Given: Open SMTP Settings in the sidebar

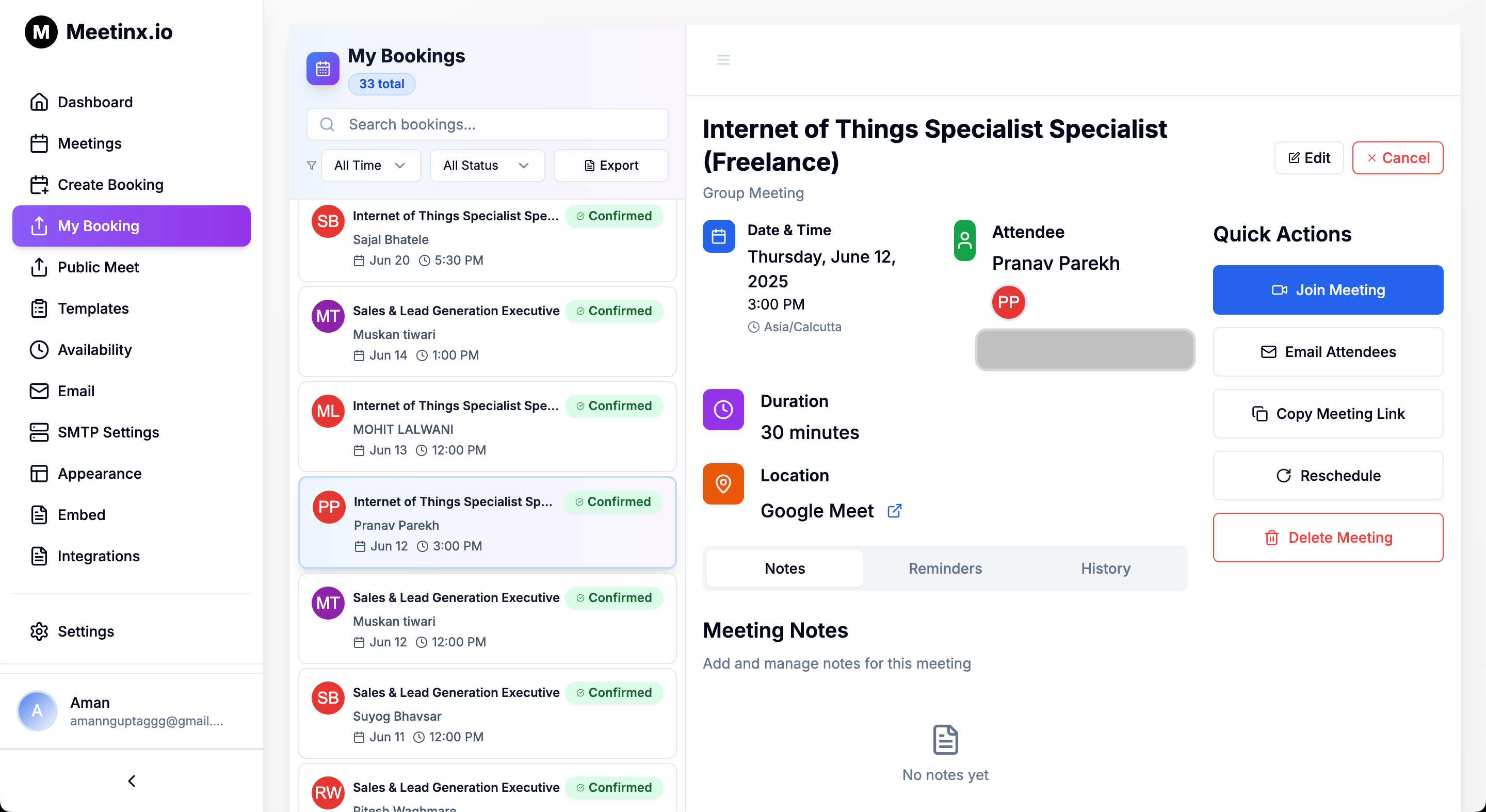Looking at the screenshot, I should point(108,432).
